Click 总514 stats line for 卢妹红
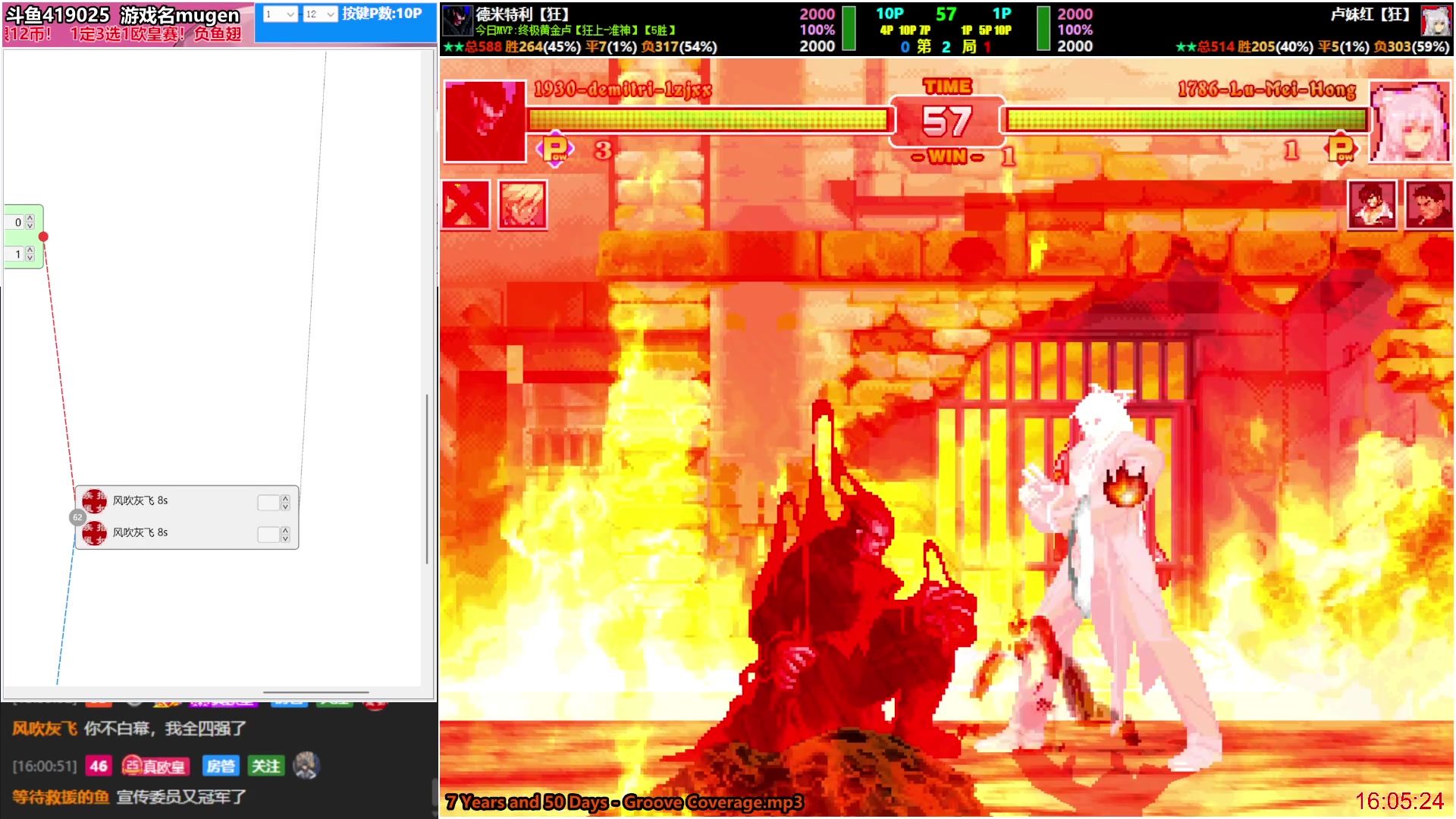The height and width of the screenshot is (819, 1456). pos(1312,47)
